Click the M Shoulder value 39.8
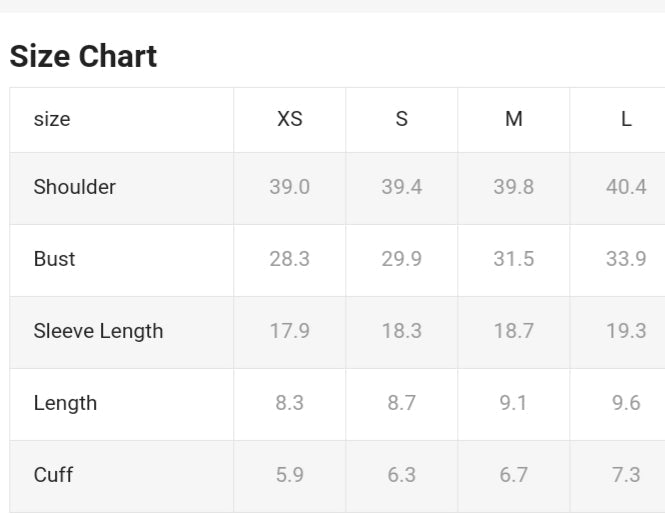Image resolution: width=665 pixels, height=526 pixels. 514,187
